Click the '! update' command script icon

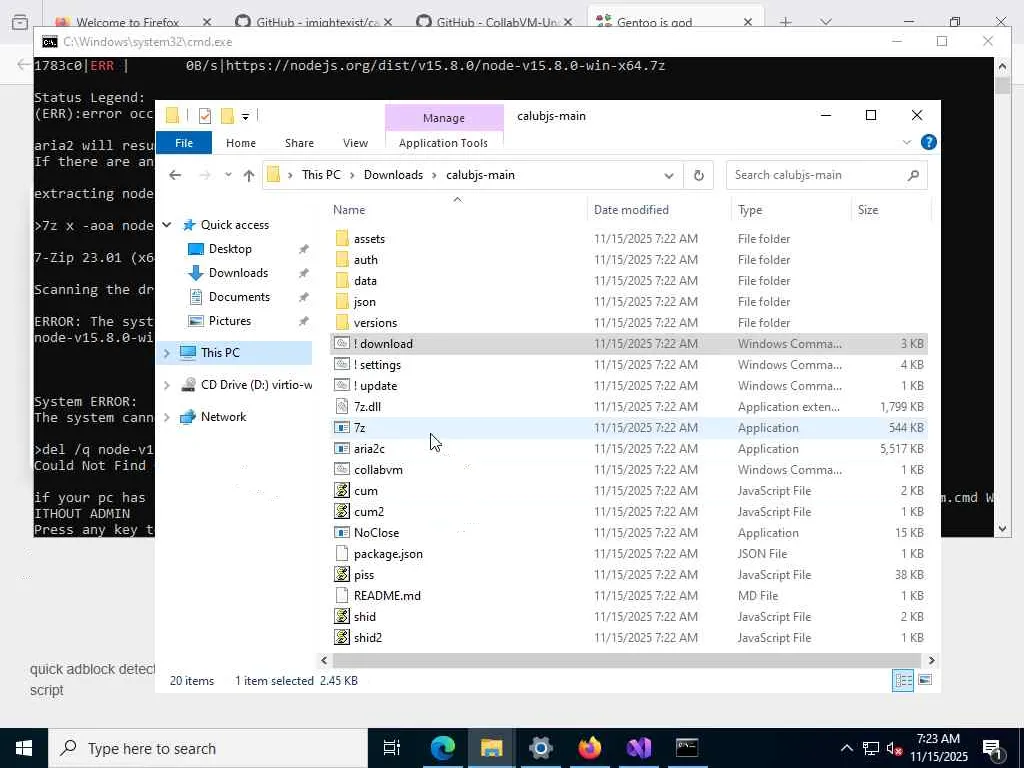click(x=342, y=385)
